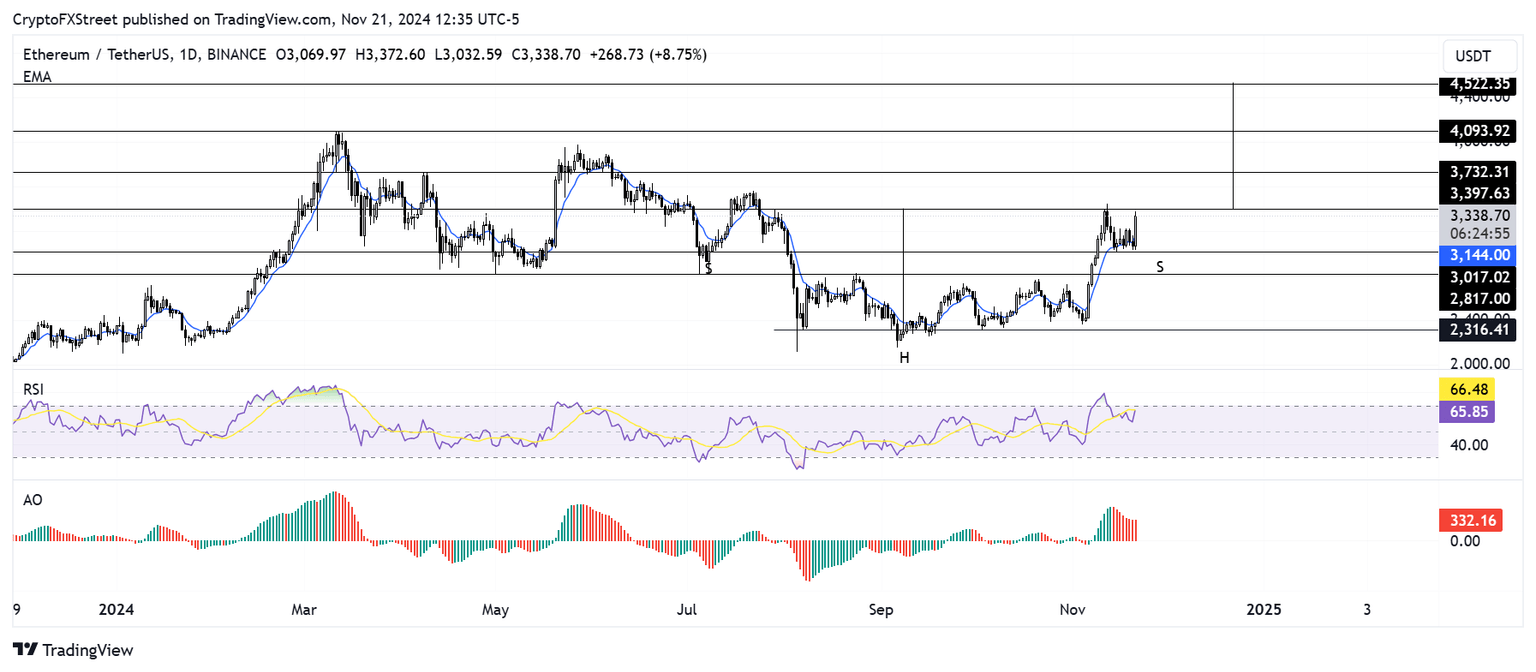Open the BINANCE exchange selector

click(x=237, y=54)
